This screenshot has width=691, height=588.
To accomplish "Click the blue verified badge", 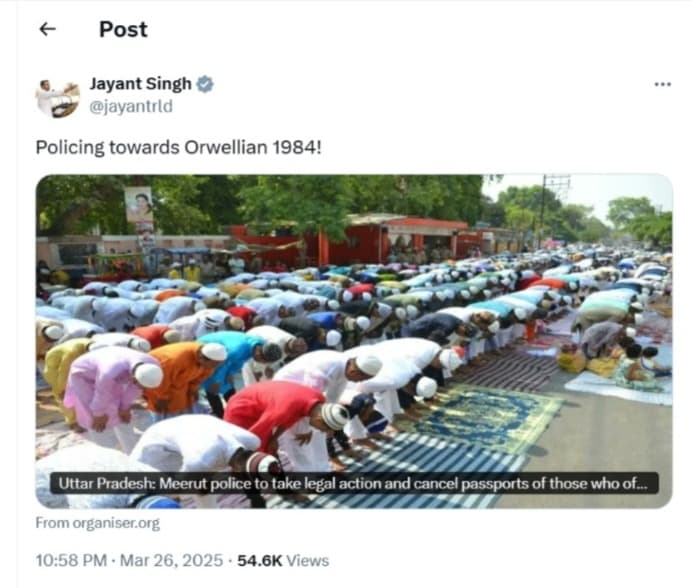I will tap(205, 84).
